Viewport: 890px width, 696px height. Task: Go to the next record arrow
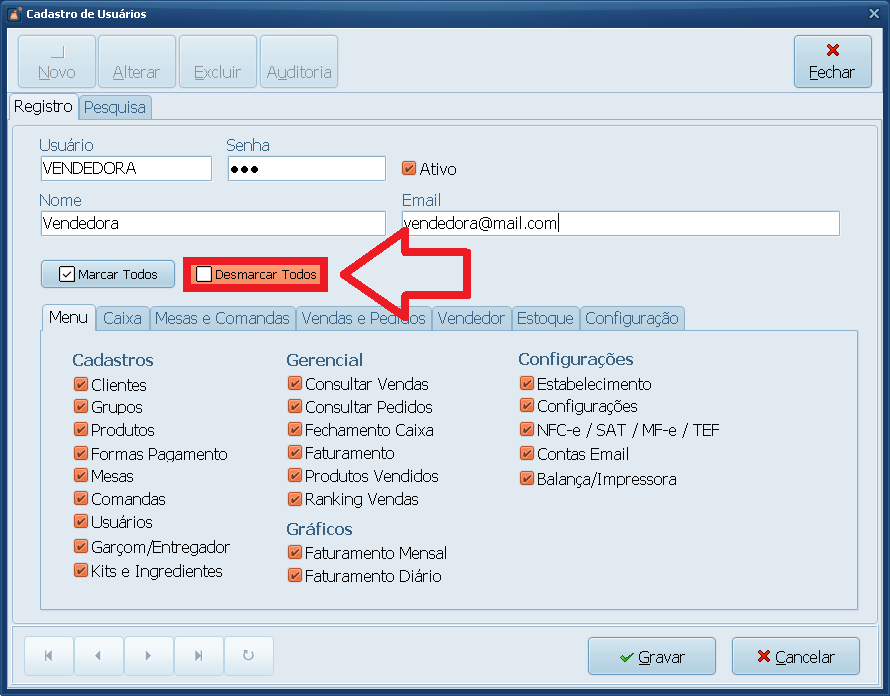pos(149,656)
